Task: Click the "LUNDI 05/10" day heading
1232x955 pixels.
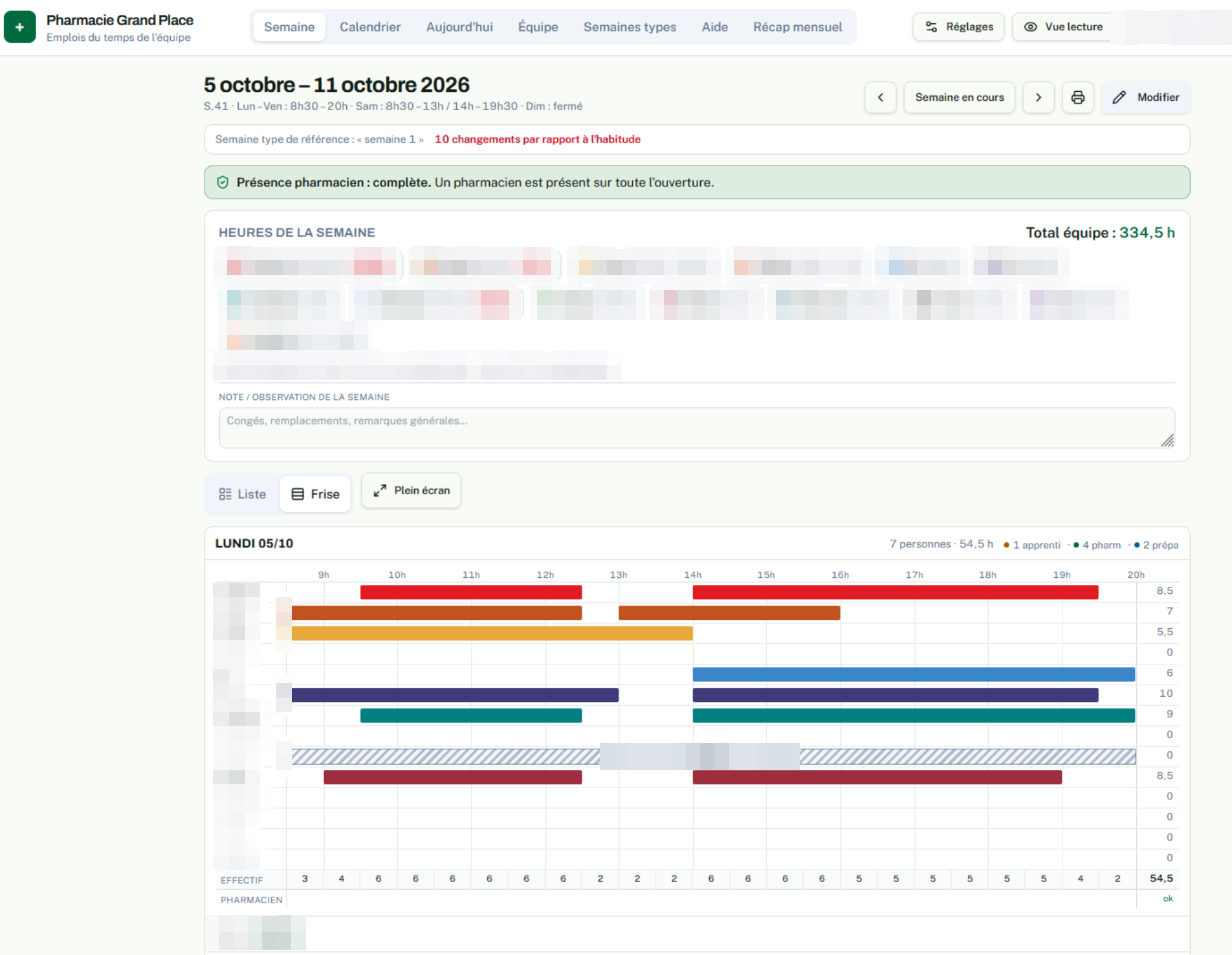Action: [254, 543]
